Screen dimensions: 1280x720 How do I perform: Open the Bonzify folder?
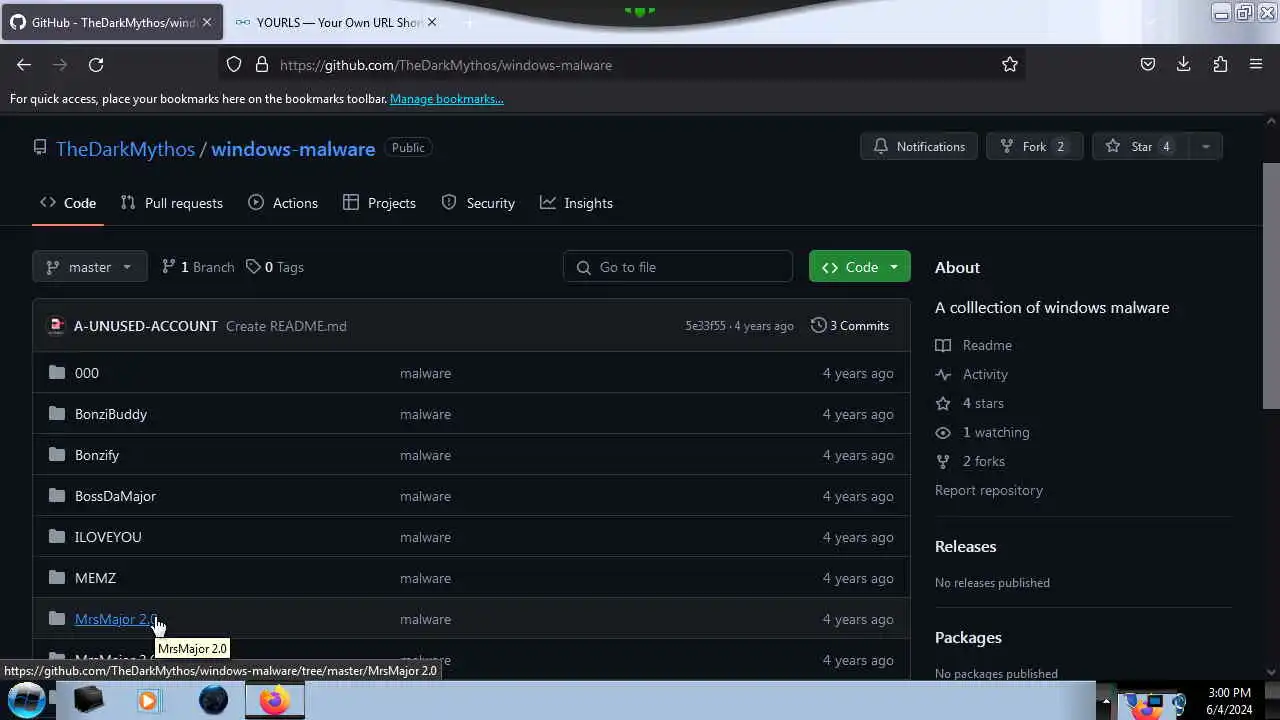click(x=97, y=455)
